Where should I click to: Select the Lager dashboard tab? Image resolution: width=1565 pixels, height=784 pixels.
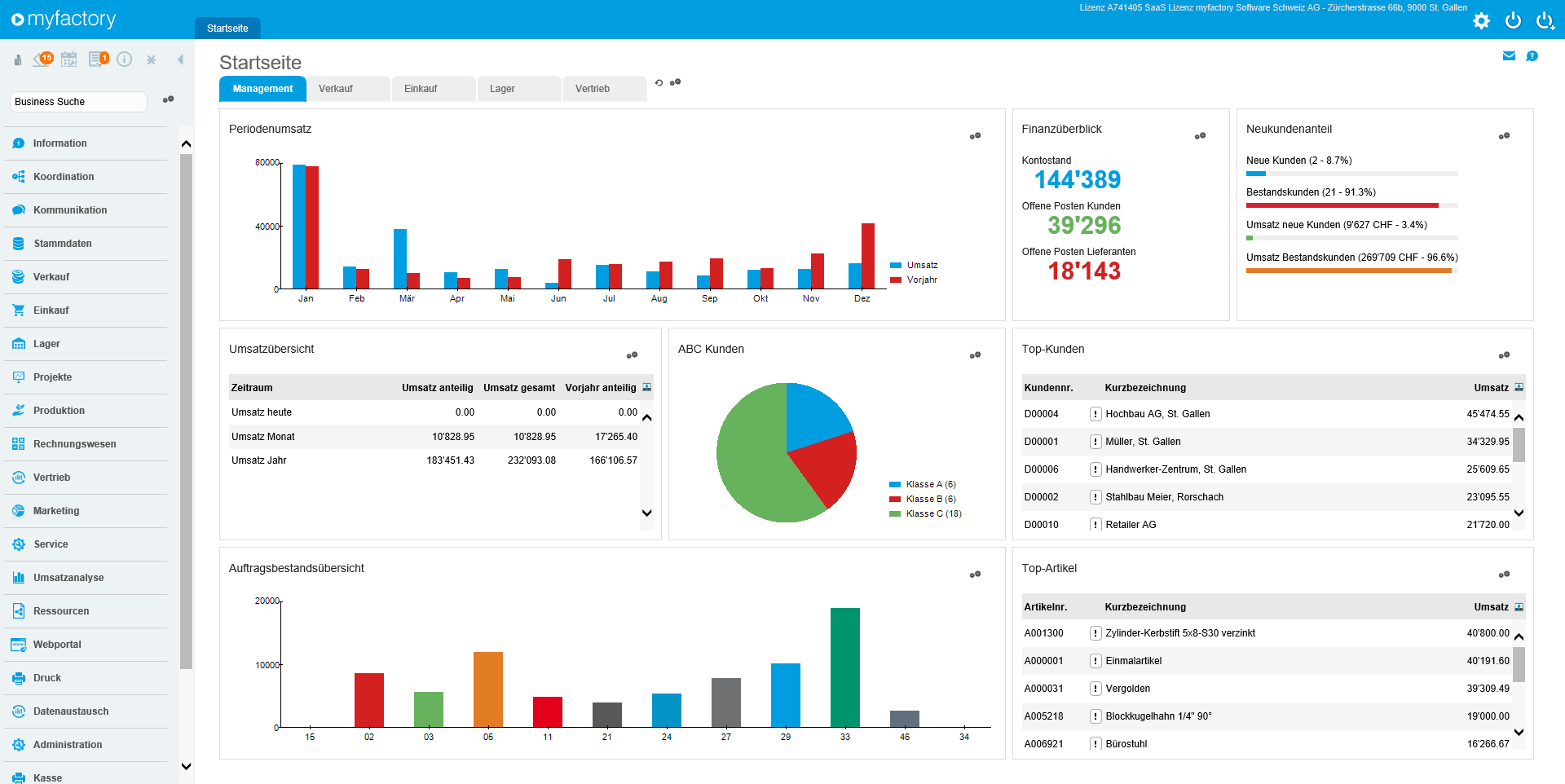(x=518, y=89)
